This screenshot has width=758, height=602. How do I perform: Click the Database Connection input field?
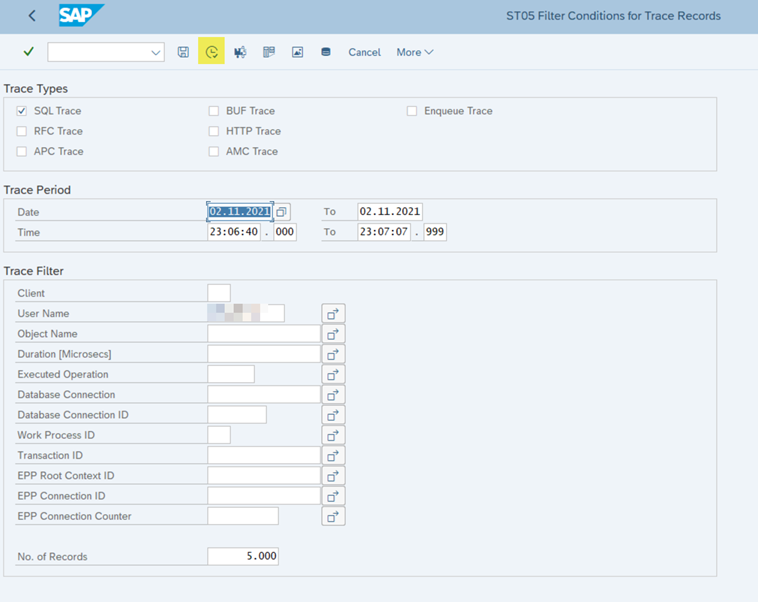click(x=264, y=395)
